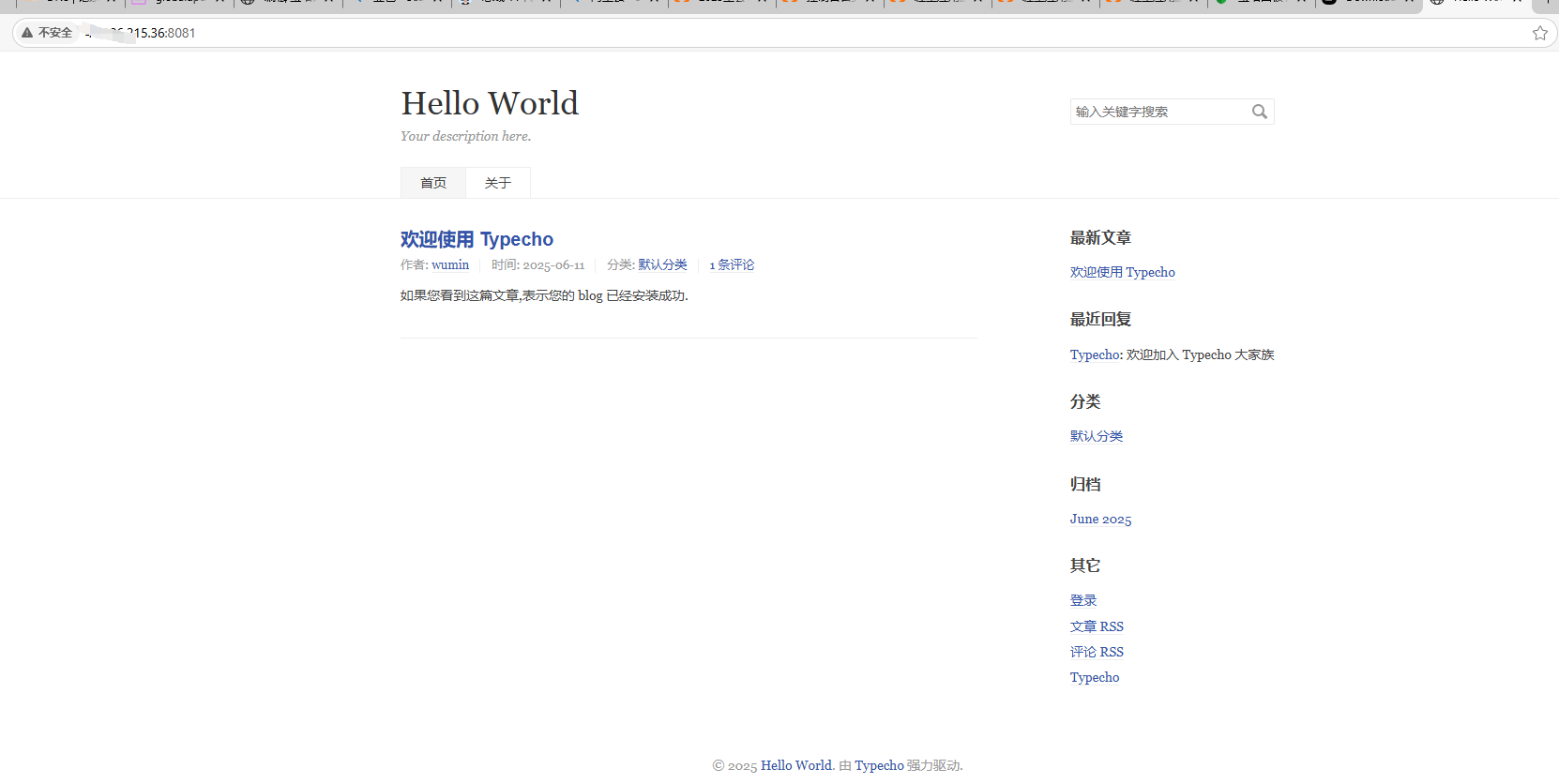Viewport: 1559px width, 784px height.
Task: Select the 分类 sidebar heading
Action: pyautogui.click(x=1085, y=401)
